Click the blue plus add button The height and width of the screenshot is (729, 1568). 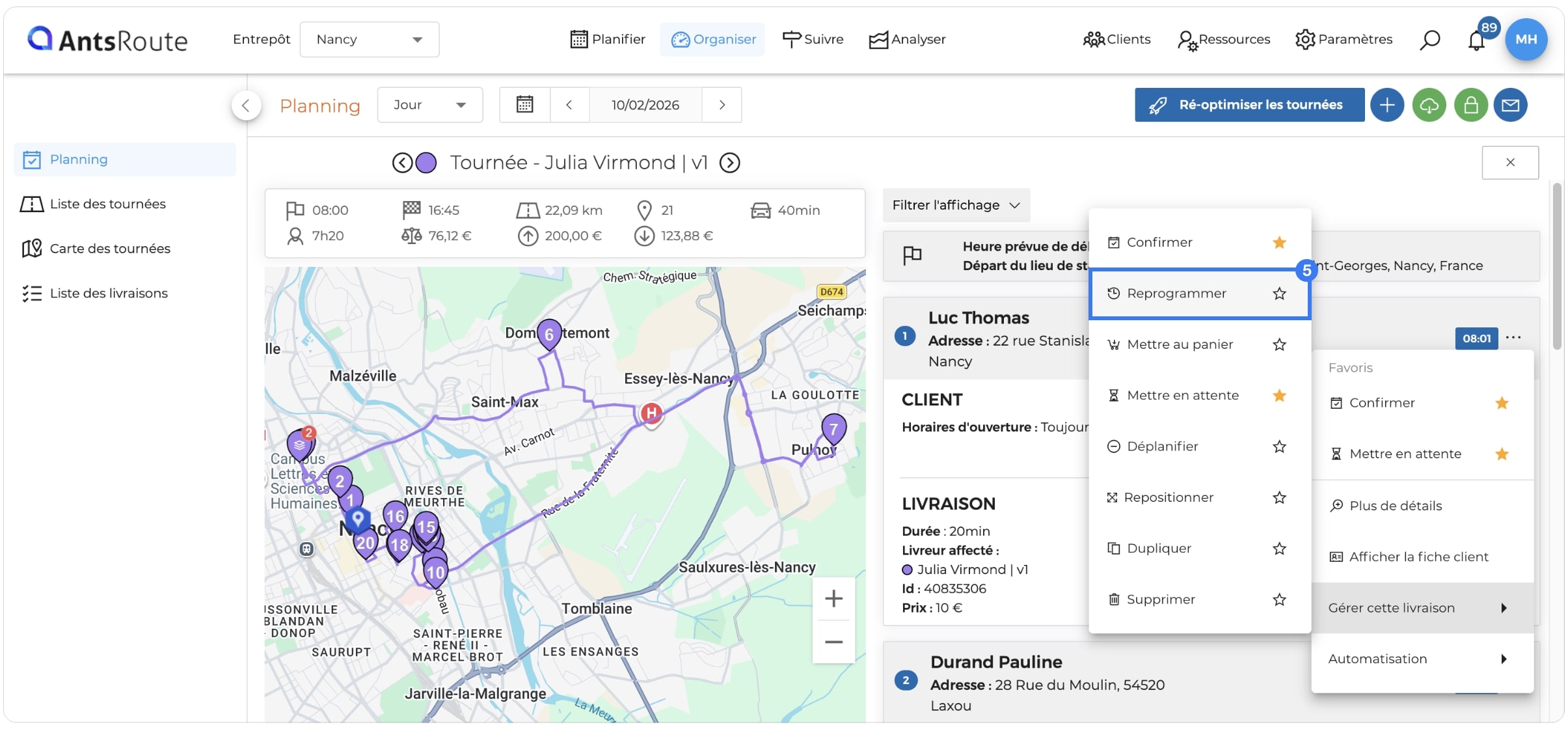click(x=1387, y=105)
